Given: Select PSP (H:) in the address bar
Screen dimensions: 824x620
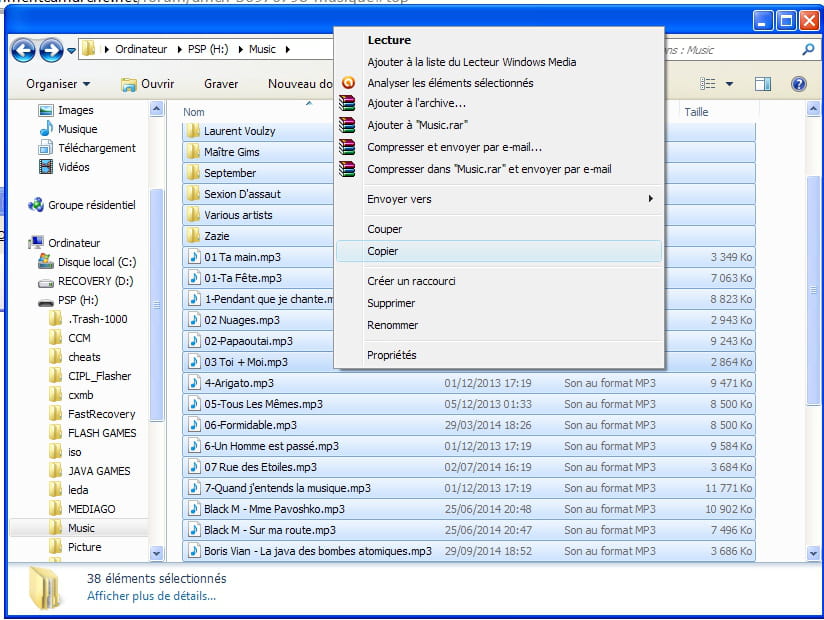Looking at the screenshot, I should pyautogui.click(x=208, y=49).
